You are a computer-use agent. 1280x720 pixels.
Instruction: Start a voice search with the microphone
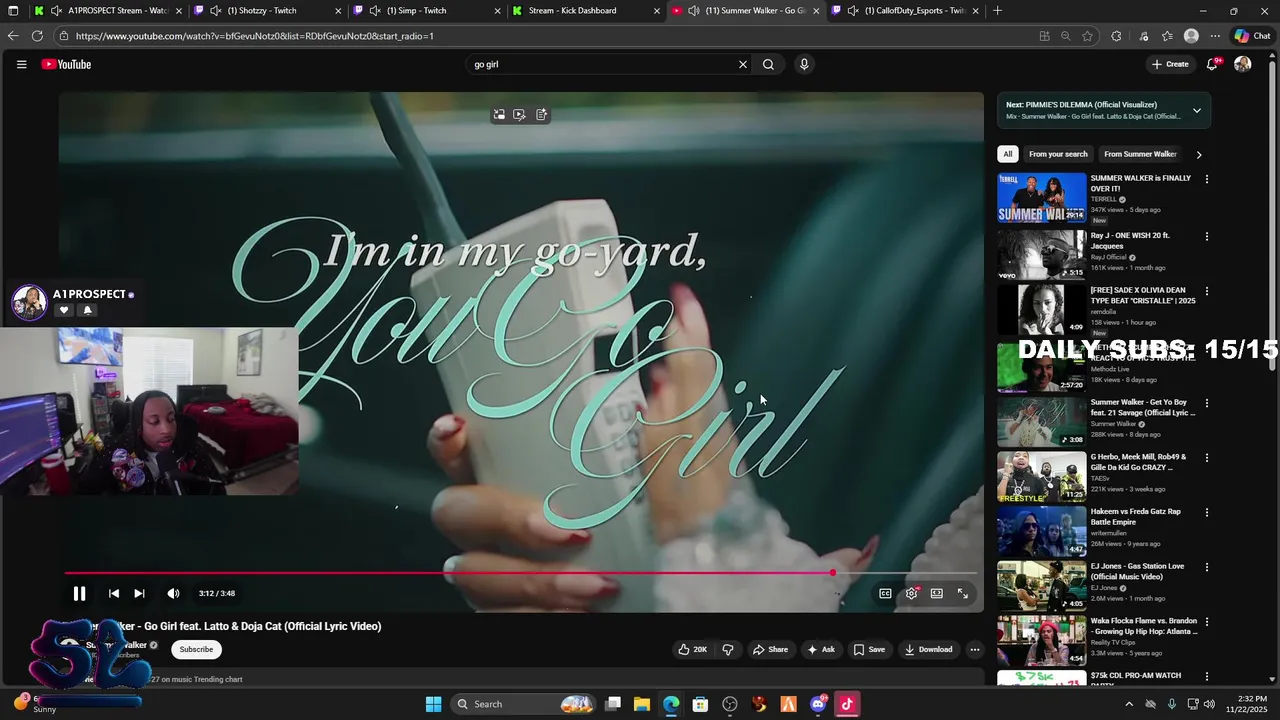click(x=804, y=64)
